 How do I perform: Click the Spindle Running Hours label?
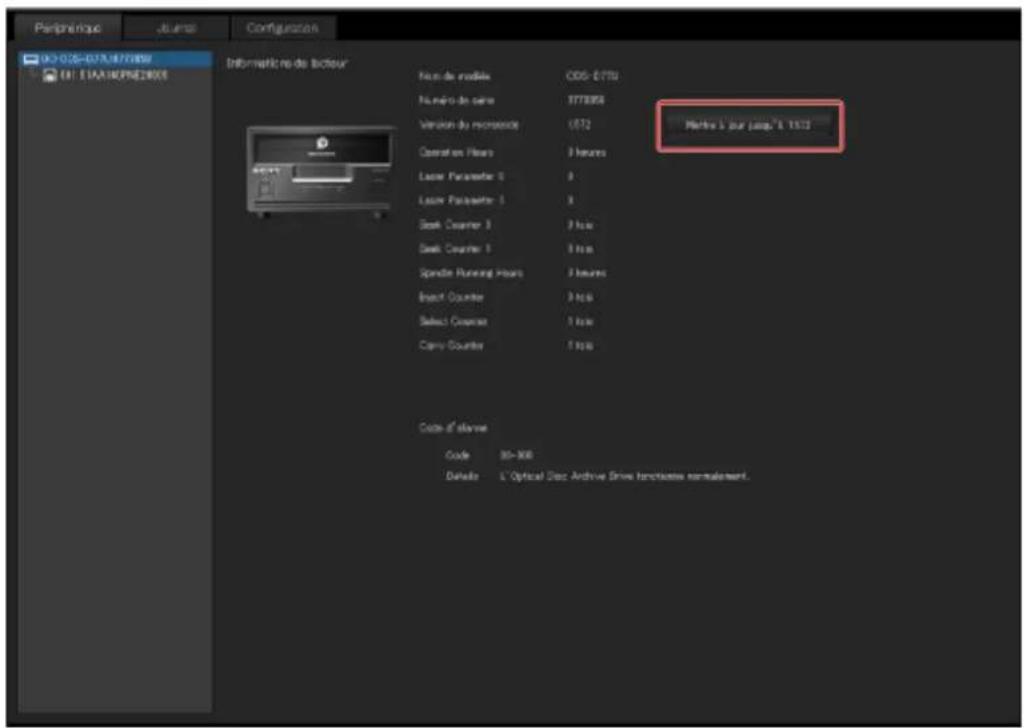coord(471,273)
